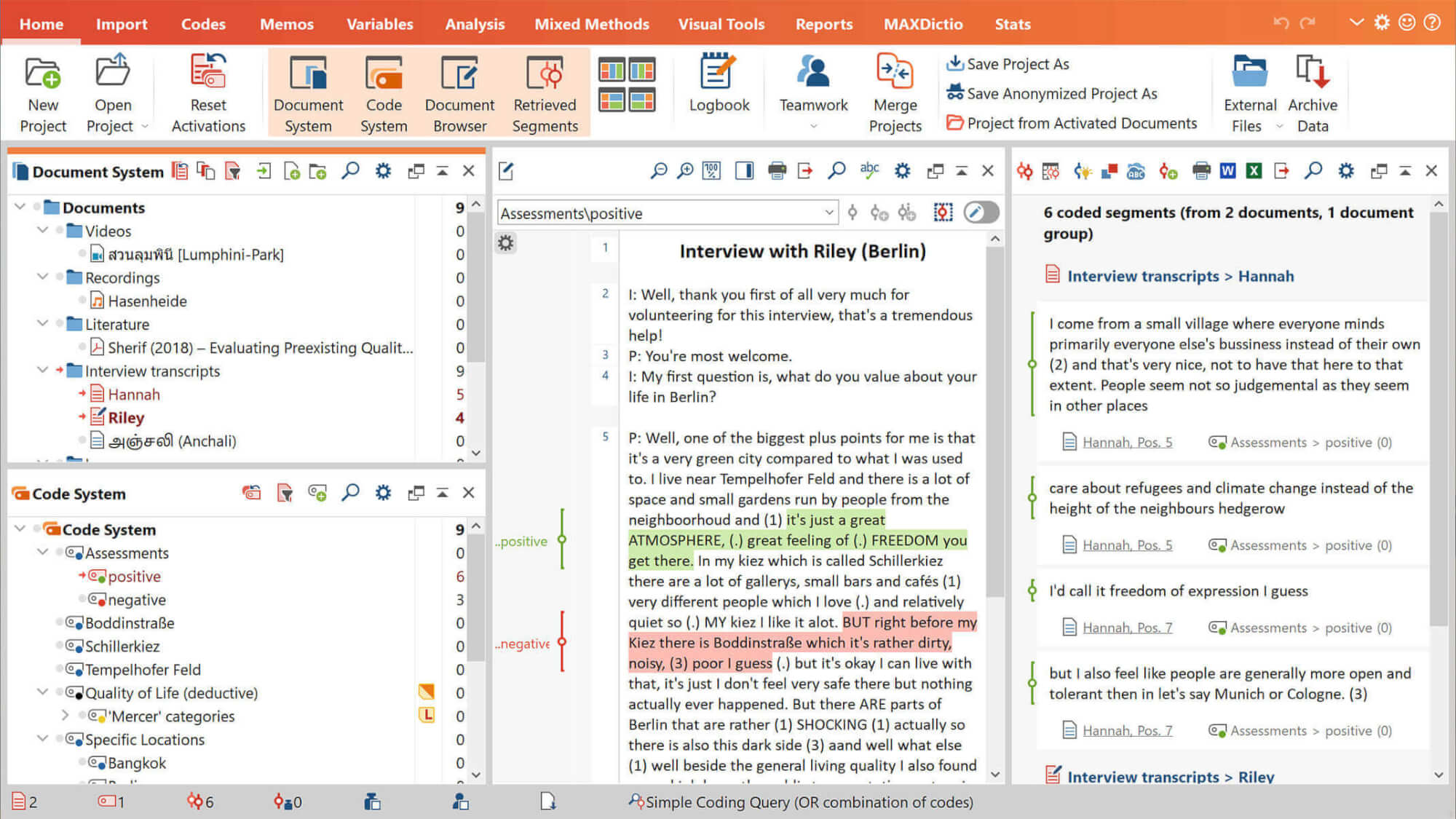This screenshot has height=819, width=1456.
Task: Click Save Project As button
Action: coord(1012,63)
